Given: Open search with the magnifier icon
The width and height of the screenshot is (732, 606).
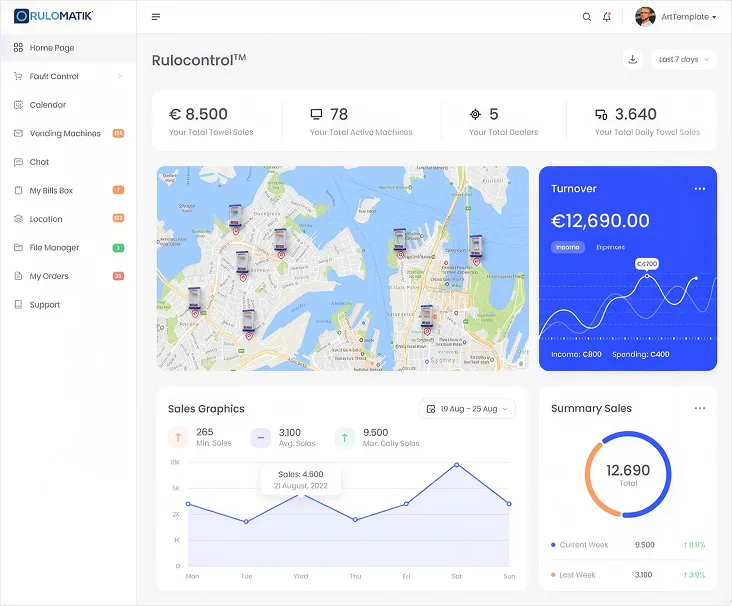Looking at the screenshot, I should click(587, 17).
